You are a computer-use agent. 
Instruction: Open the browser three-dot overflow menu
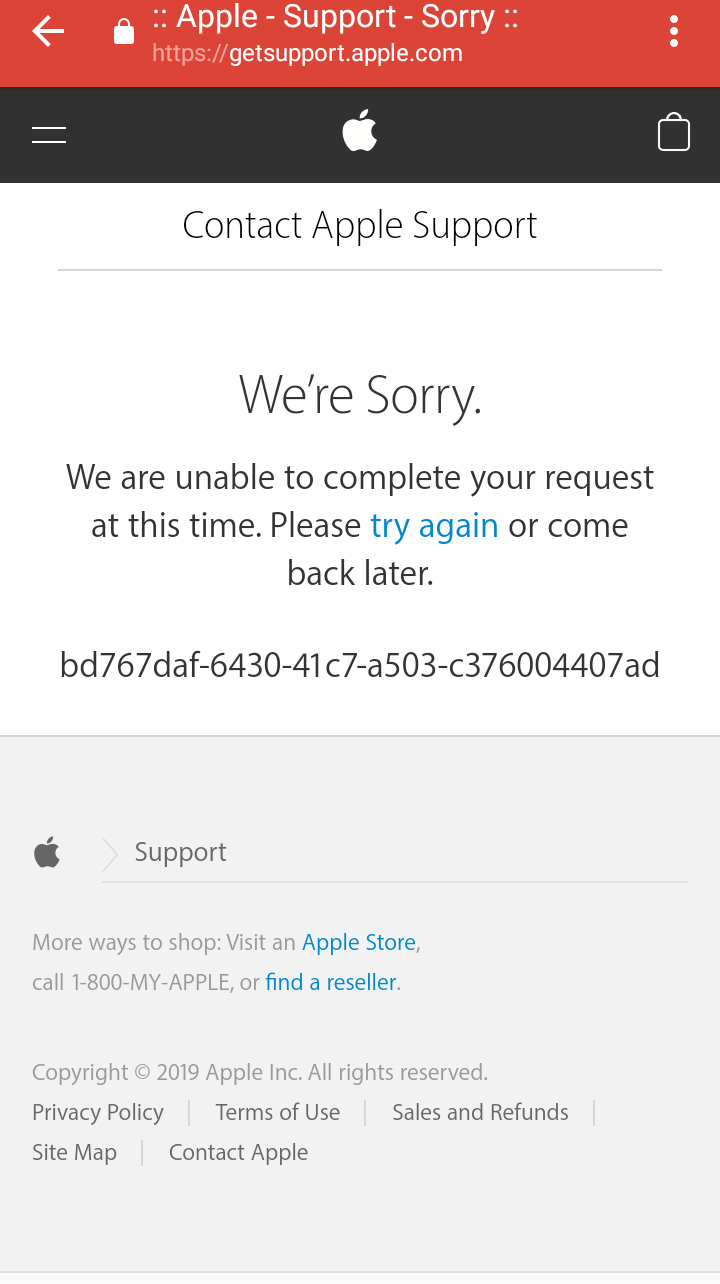pos(674,32)
